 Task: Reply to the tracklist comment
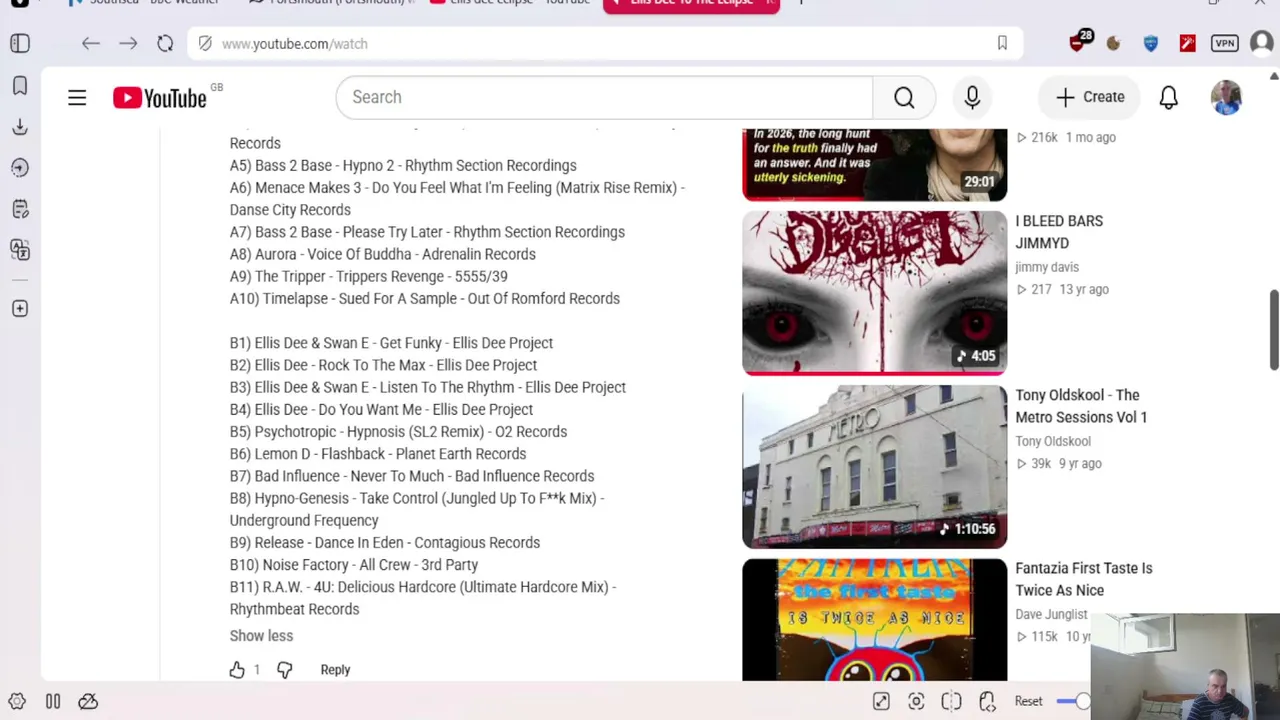point(335,670)
